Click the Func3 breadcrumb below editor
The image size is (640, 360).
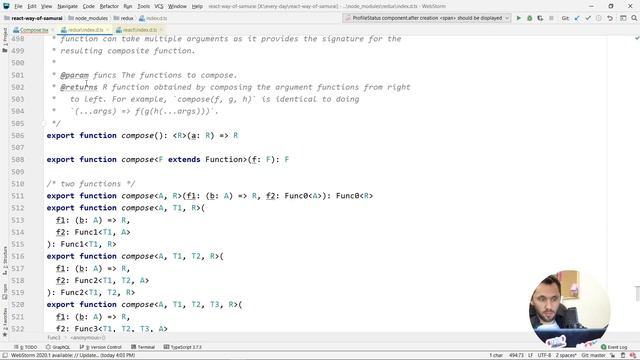(x=53, y=338)
